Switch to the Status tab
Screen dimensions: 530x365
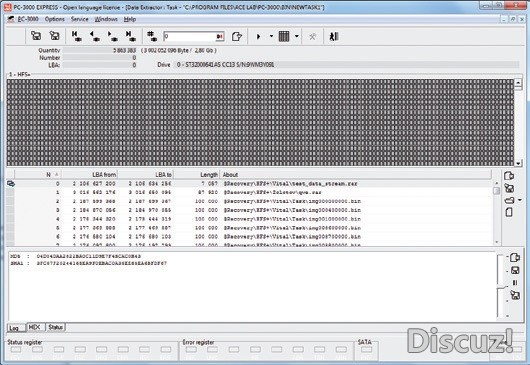point(55,327)
